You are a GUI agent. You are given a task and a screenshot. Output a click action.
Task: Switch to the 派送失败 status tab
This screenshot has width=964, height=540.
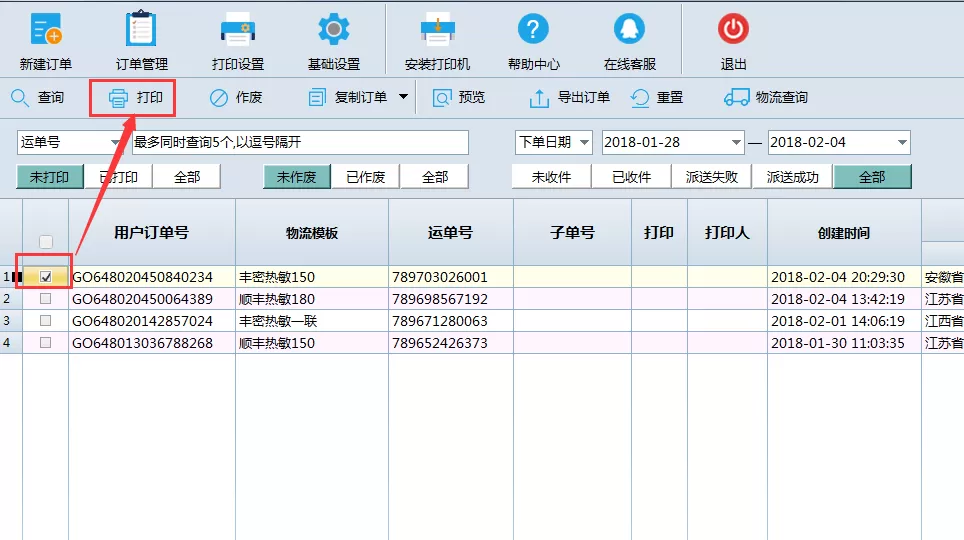pyautogui.click(x=711, y=177)
